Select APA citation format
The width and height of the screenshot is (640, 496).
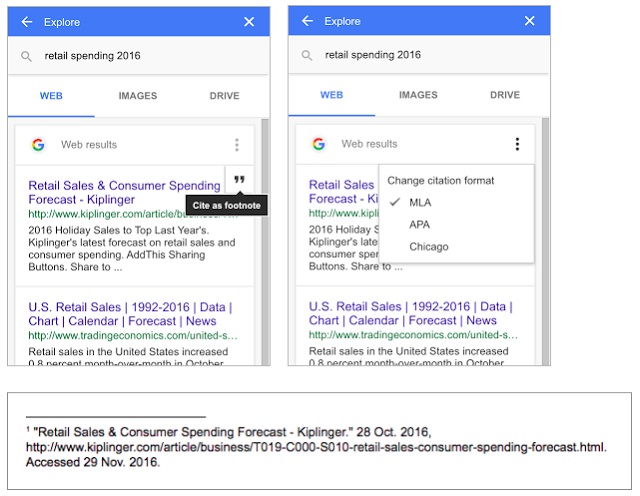[420, 225]
